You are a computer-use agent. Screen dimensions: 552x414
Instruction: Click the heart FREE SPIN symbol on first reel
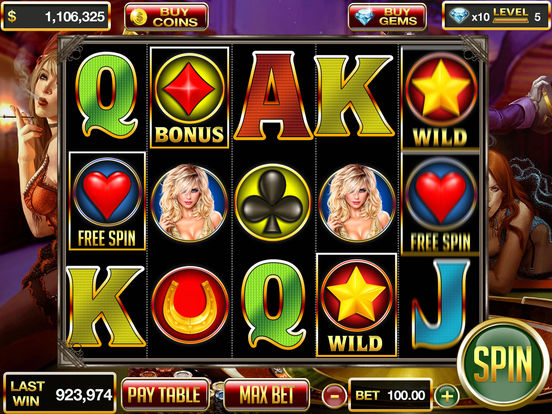107,201
